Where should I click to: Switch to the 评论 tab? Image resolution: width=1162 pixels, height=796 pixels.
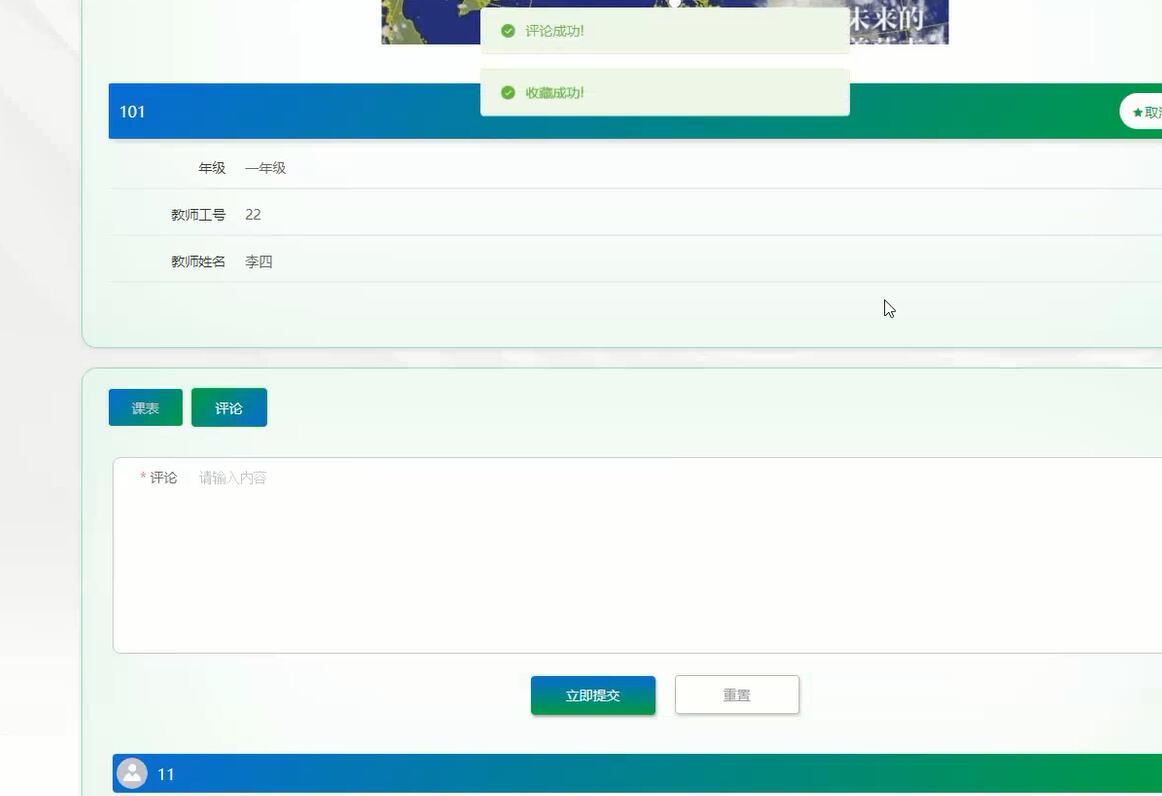[x=229, y=408]
